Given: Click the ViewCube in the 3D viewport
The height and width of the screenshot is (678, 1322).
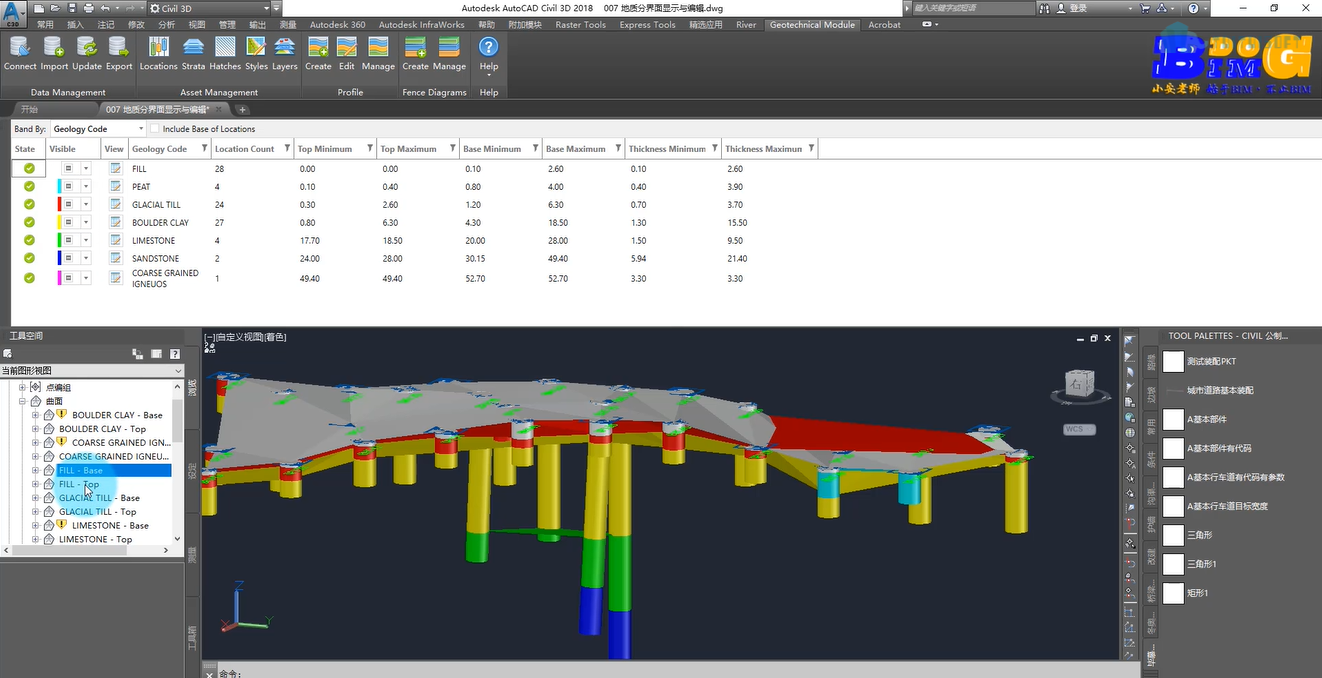Looking at the screenshot, I should 1073,381.
